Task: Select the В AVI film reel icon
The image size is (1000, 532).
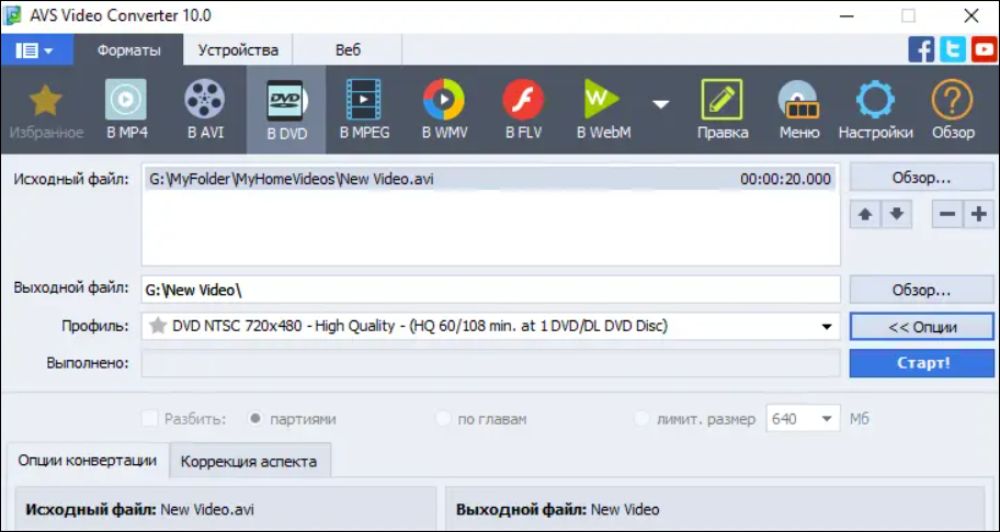Action: tap(205, 100)
